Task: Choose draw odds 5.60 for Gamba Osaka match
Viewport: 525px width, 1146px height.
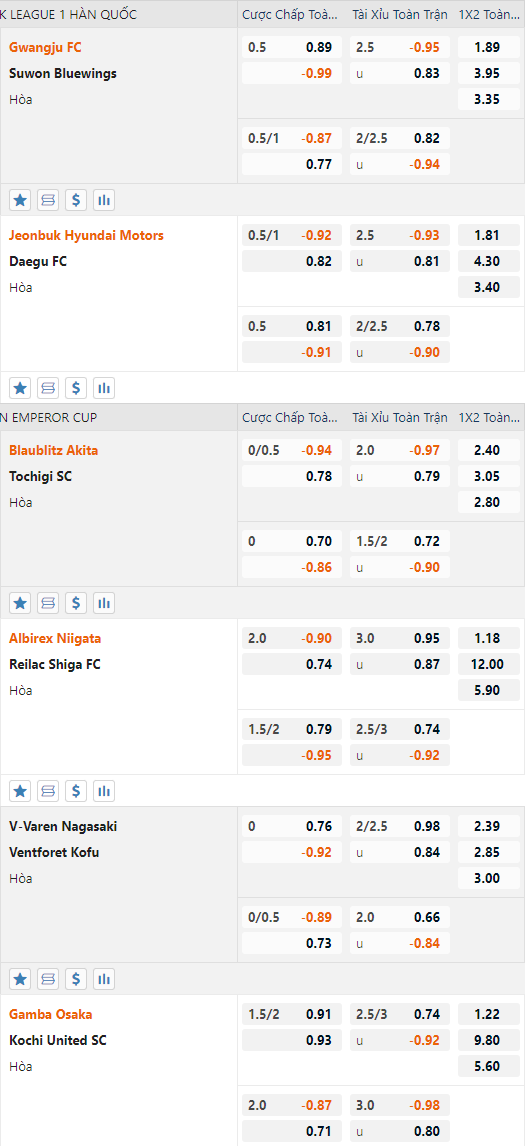Action: 488,1066
